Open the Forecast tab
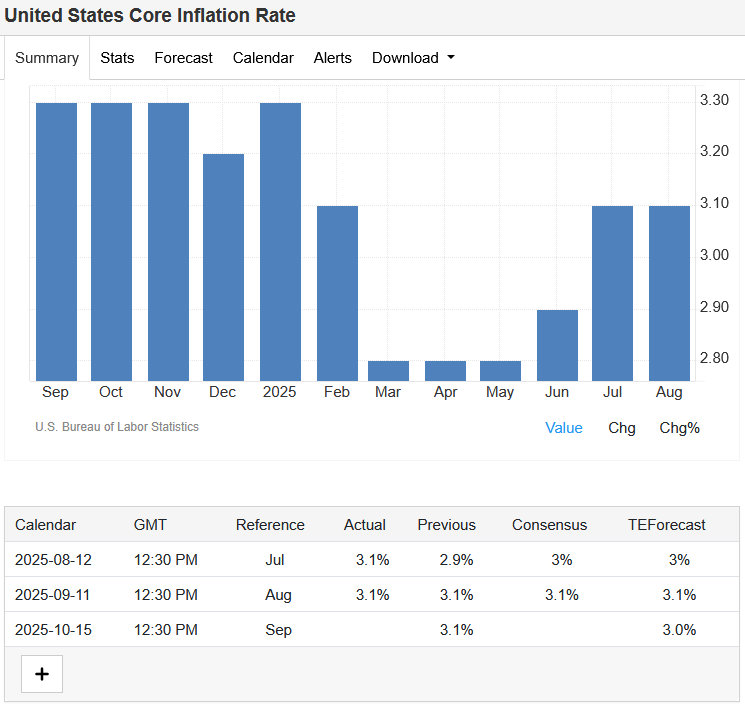The image size is (745, 707). [183, 58]
